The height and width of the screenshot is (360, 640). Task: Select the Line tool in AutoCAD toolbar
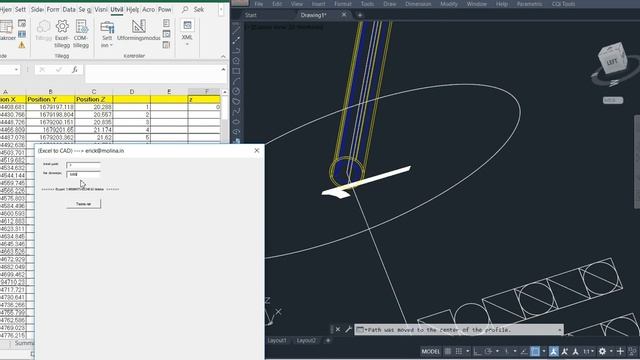click(x=236, y=30)
